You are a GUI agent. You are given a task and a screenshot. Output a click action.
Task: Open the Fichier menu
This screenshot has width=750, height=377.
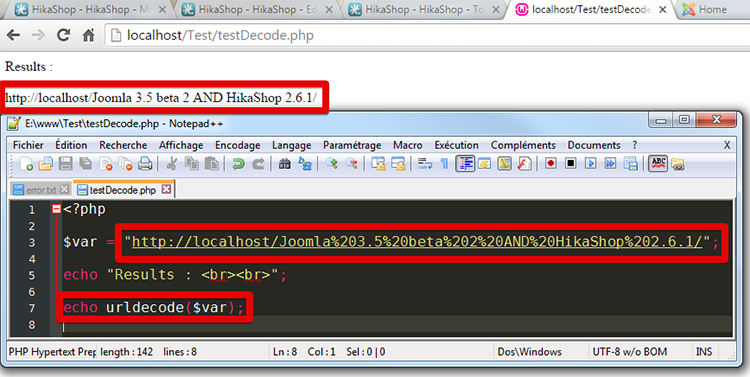[x=28, y=145]
